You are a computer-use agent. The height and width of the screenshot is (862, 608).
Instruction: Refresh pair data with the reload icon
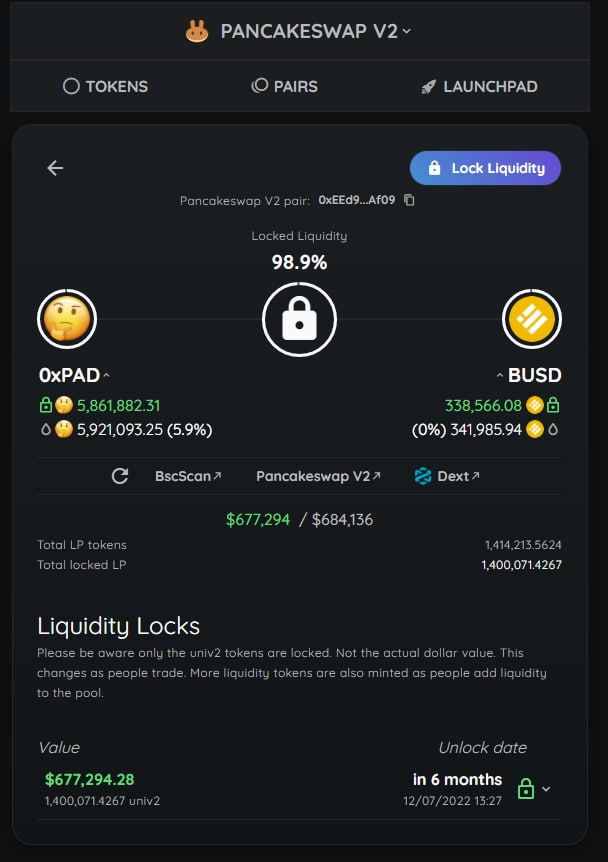coord(120,476)
